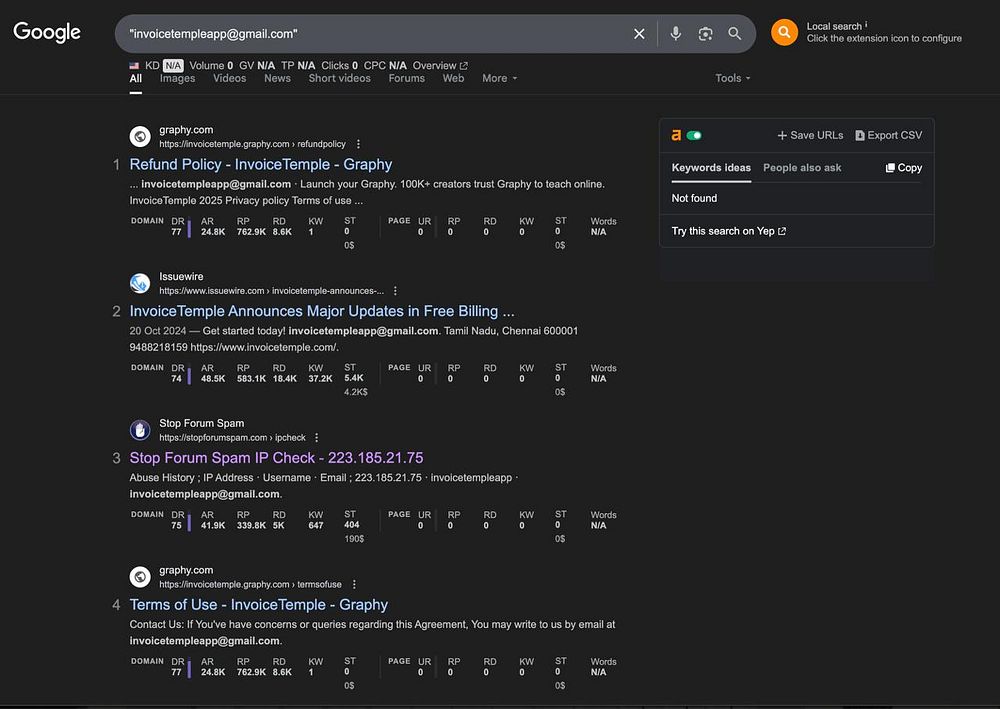
Task: Start voice search with microphone icon
Action: point(675,34)
